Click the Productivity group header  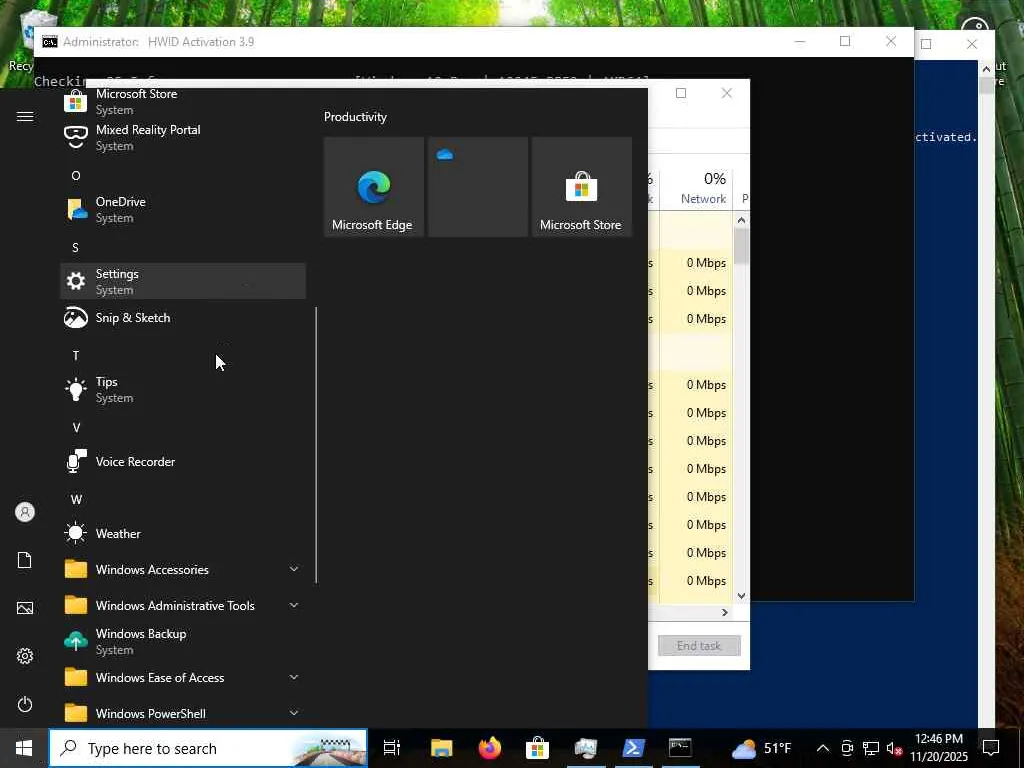(x=355, y=117)
